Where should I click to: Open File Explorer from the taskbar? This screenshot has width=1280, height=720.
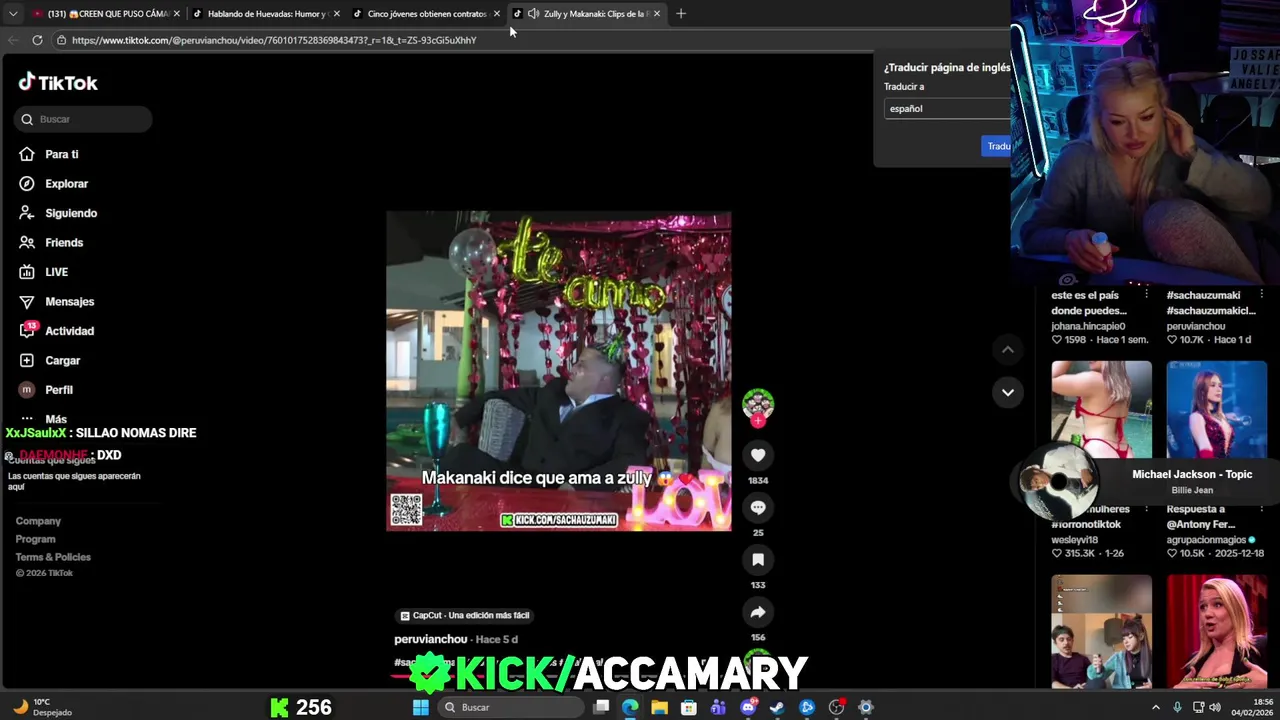tap(659, 707)
